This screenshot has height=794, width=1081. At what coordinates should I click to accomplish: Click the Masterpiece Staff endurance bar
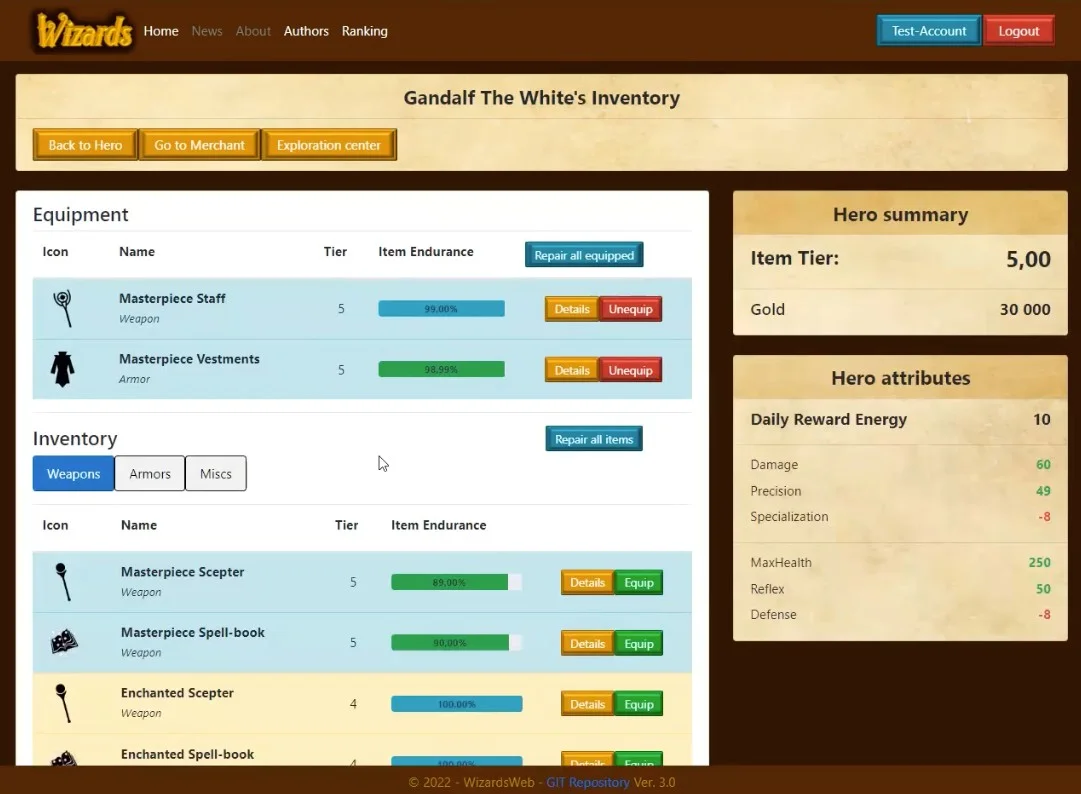441,309
